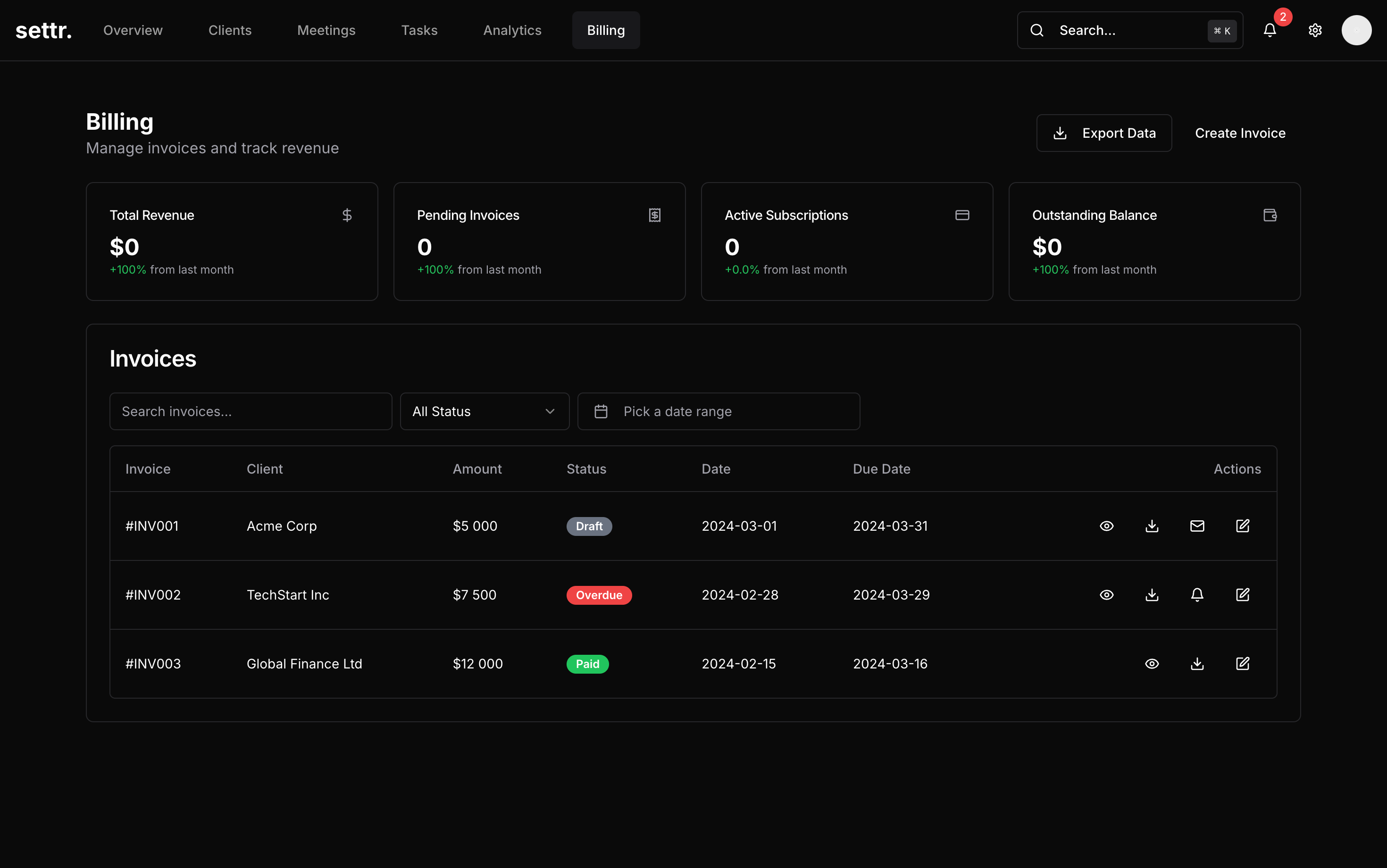The width and height of the screenshot is (1387, 868).
Task: Click dollar icon on Total Revenue card
Action: coord(347,215)
